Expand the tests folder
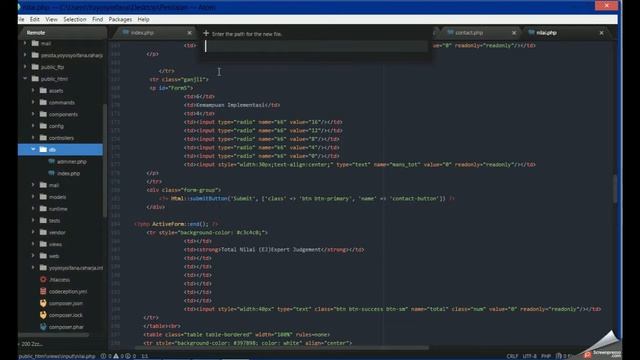 click(x=33, y=220)
